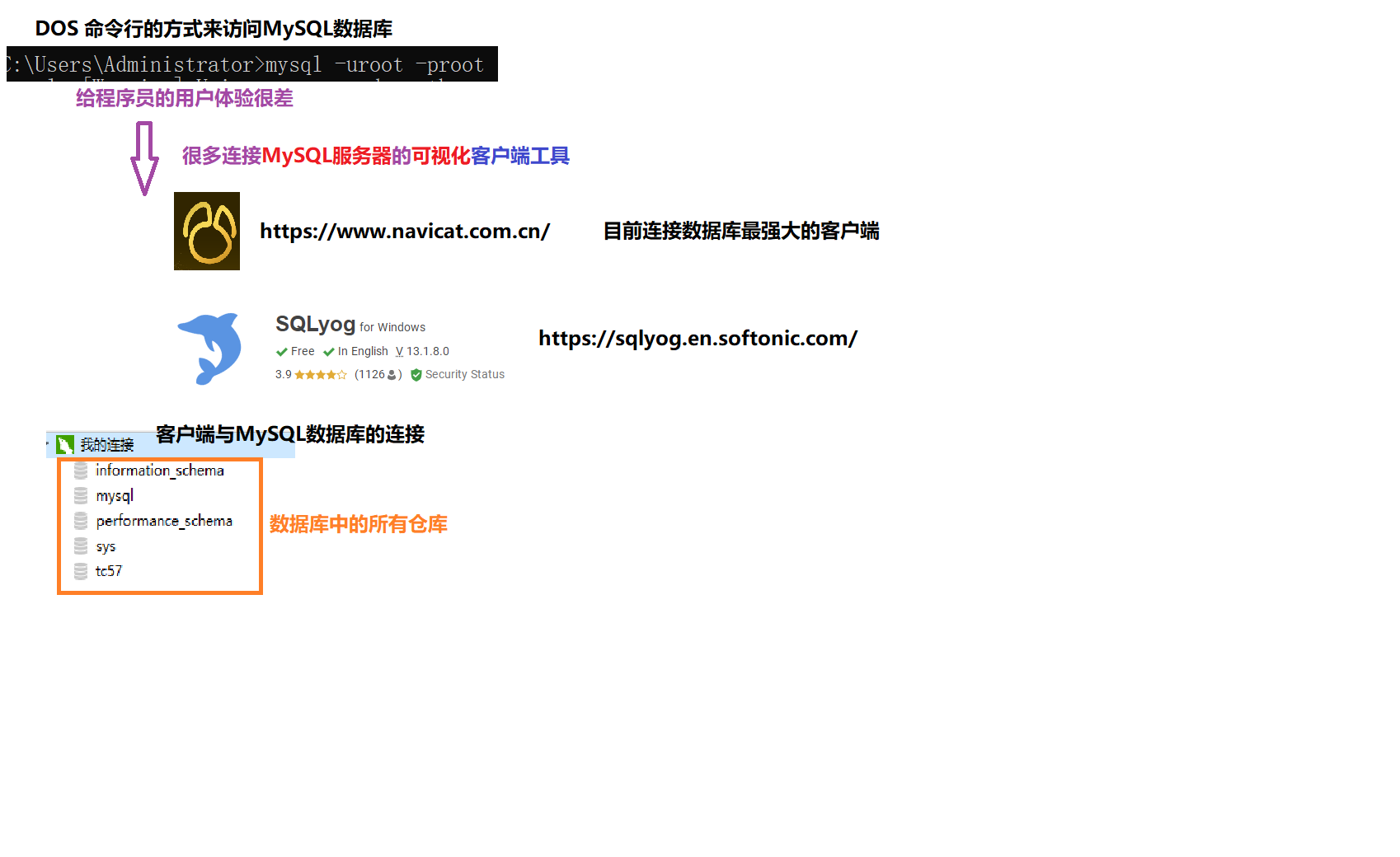
Task: Select the sys database entry
Action: [x=106, y=546]
